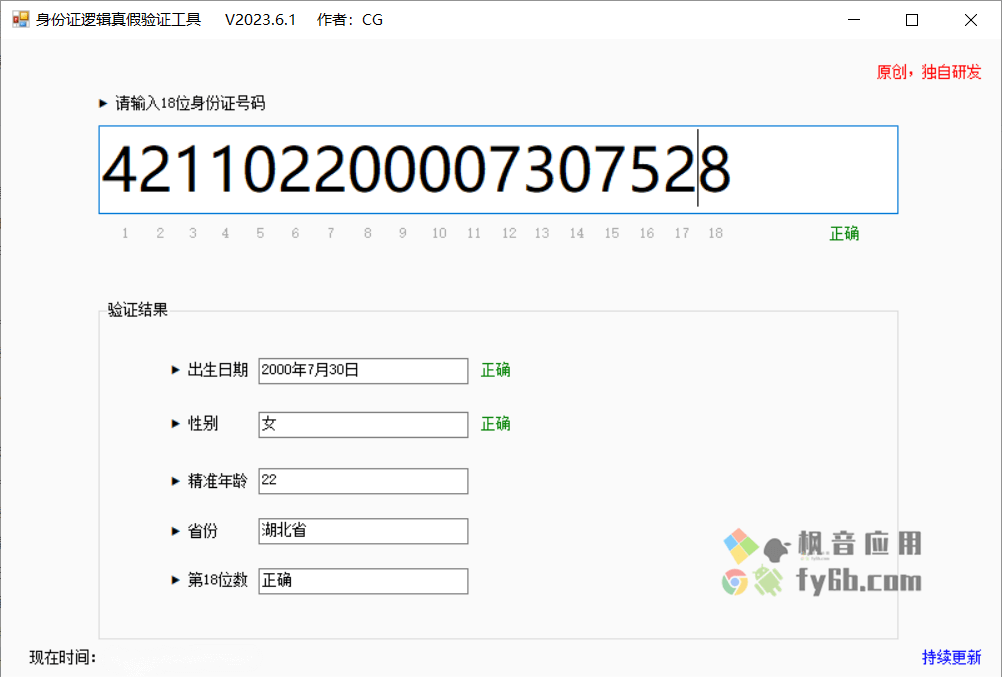Click position marker 18 under the ID box

(x=715, y=233)
